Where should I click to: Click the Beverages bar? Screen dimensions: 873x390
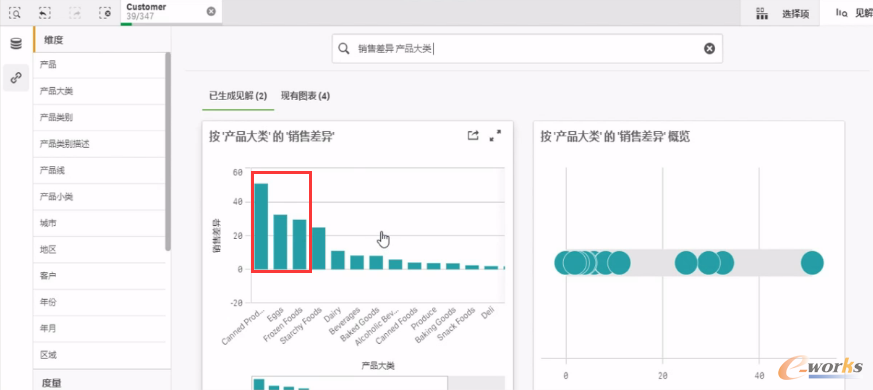(357, 262)
